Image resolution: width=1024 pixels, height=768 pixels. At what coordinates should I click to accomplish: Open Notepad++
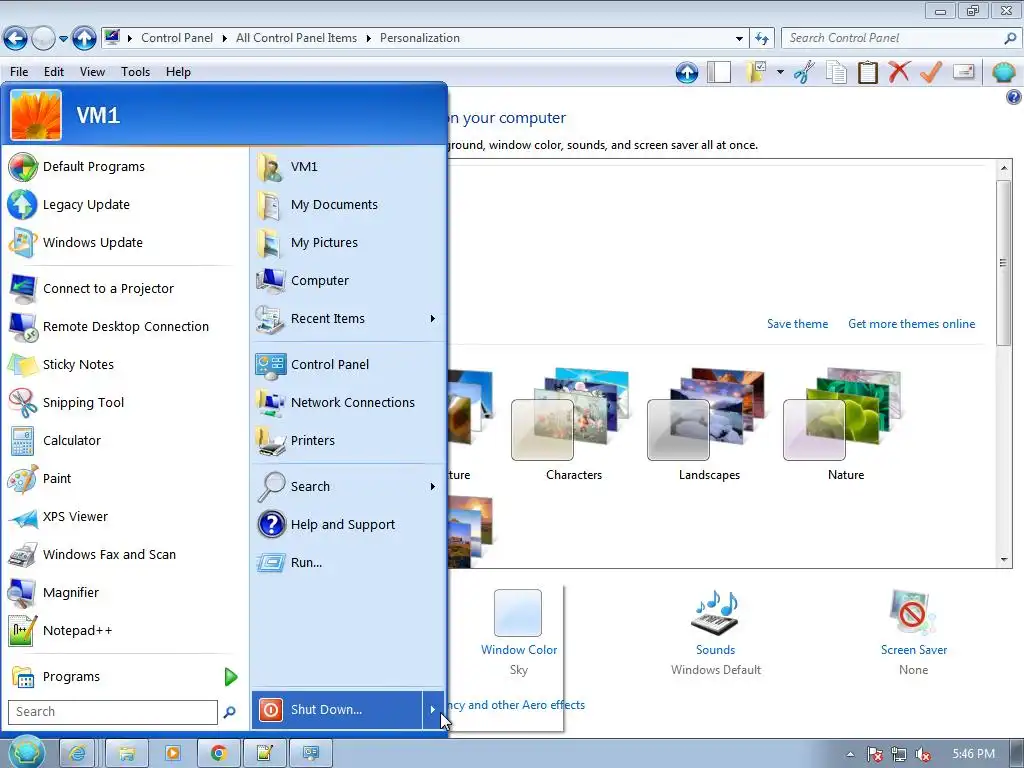click(124, 630)
